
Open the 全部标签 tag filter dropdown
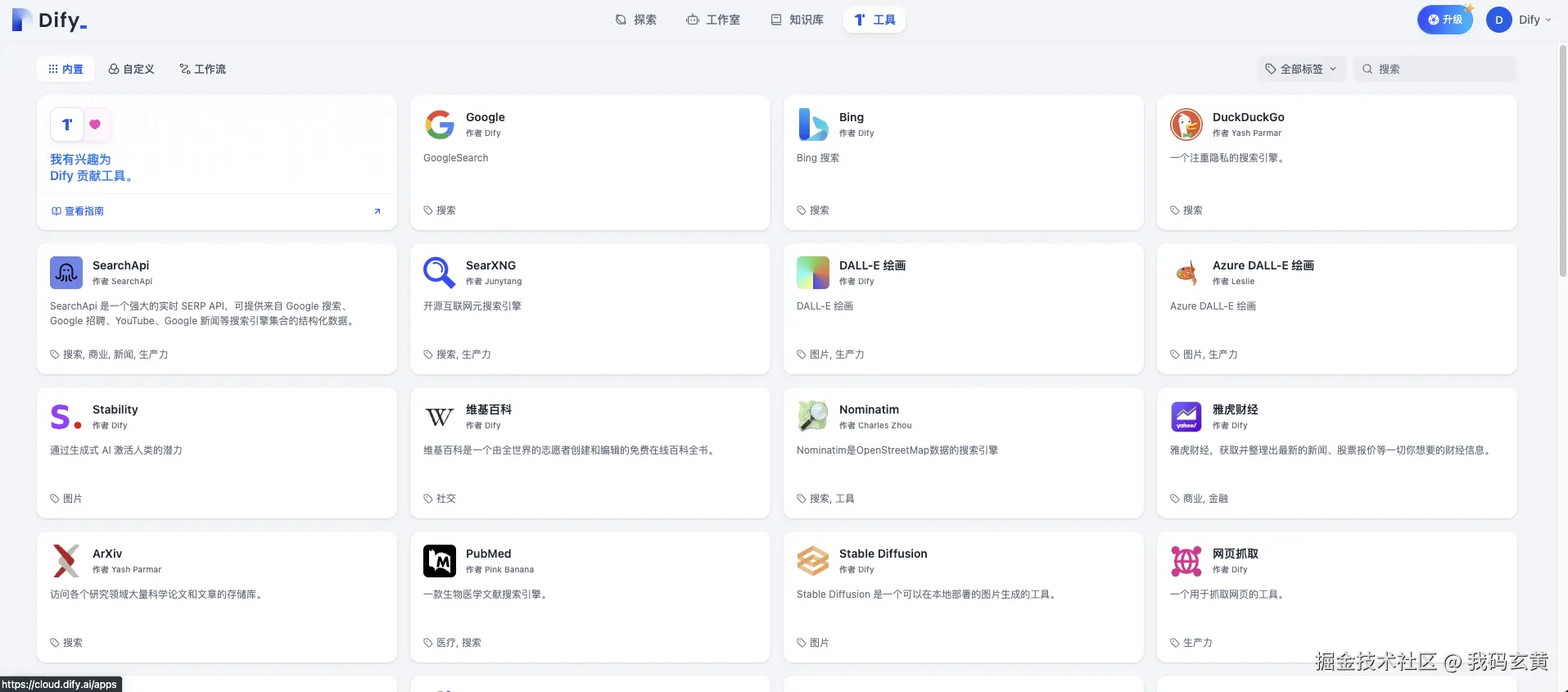tap(1301, 69)
